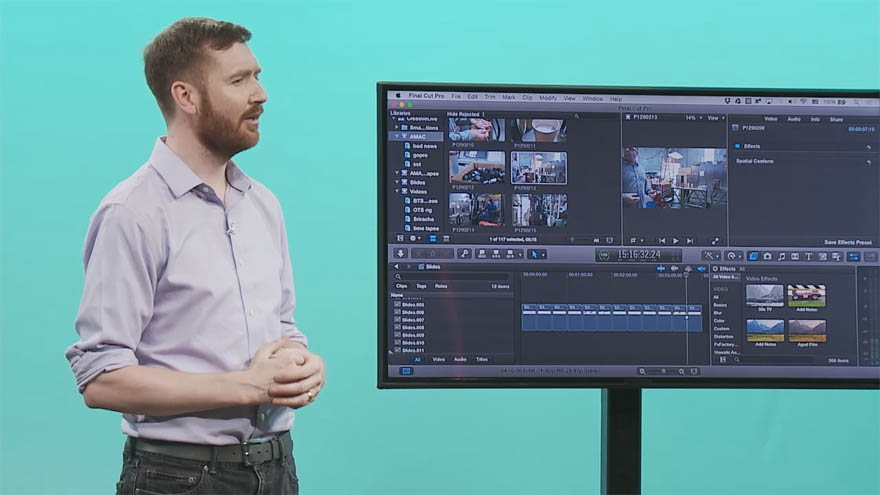Open the browser gear action dropdown
Screen dimensions: 880x495
coord(415,239)
